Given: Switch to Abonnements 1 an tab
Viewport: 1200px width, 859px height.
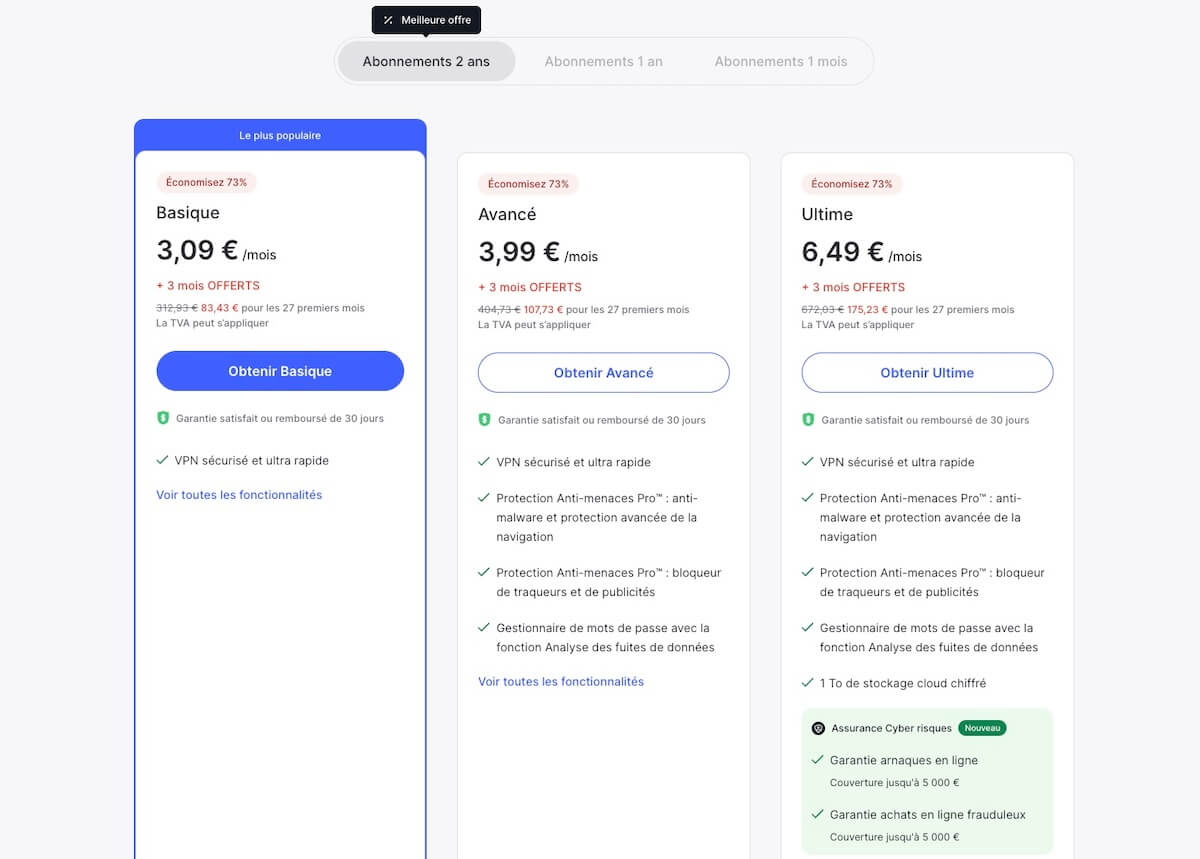Looking at the screenshot, I should (604, 61).
